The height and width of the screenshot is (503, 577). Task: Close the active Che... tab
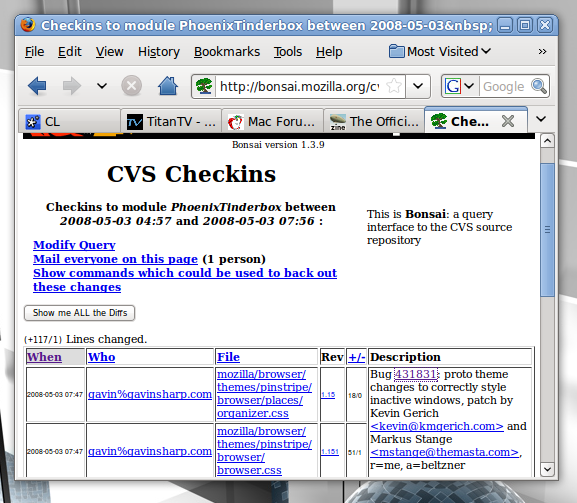click(508, 121)
